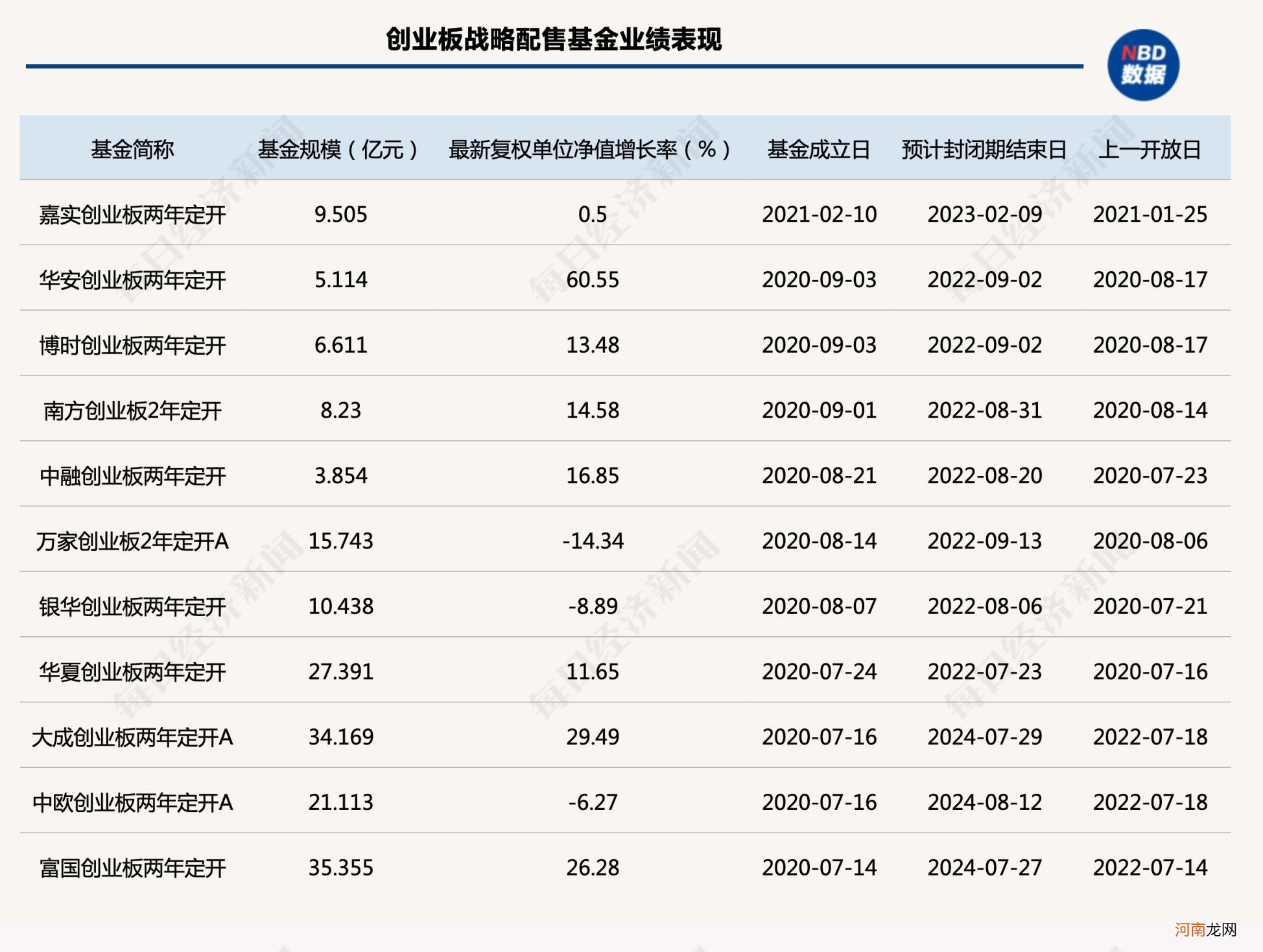This screenshot has width=1263, height=952.
Task: Click the fund size value 21.113
Action: point(340,803)
